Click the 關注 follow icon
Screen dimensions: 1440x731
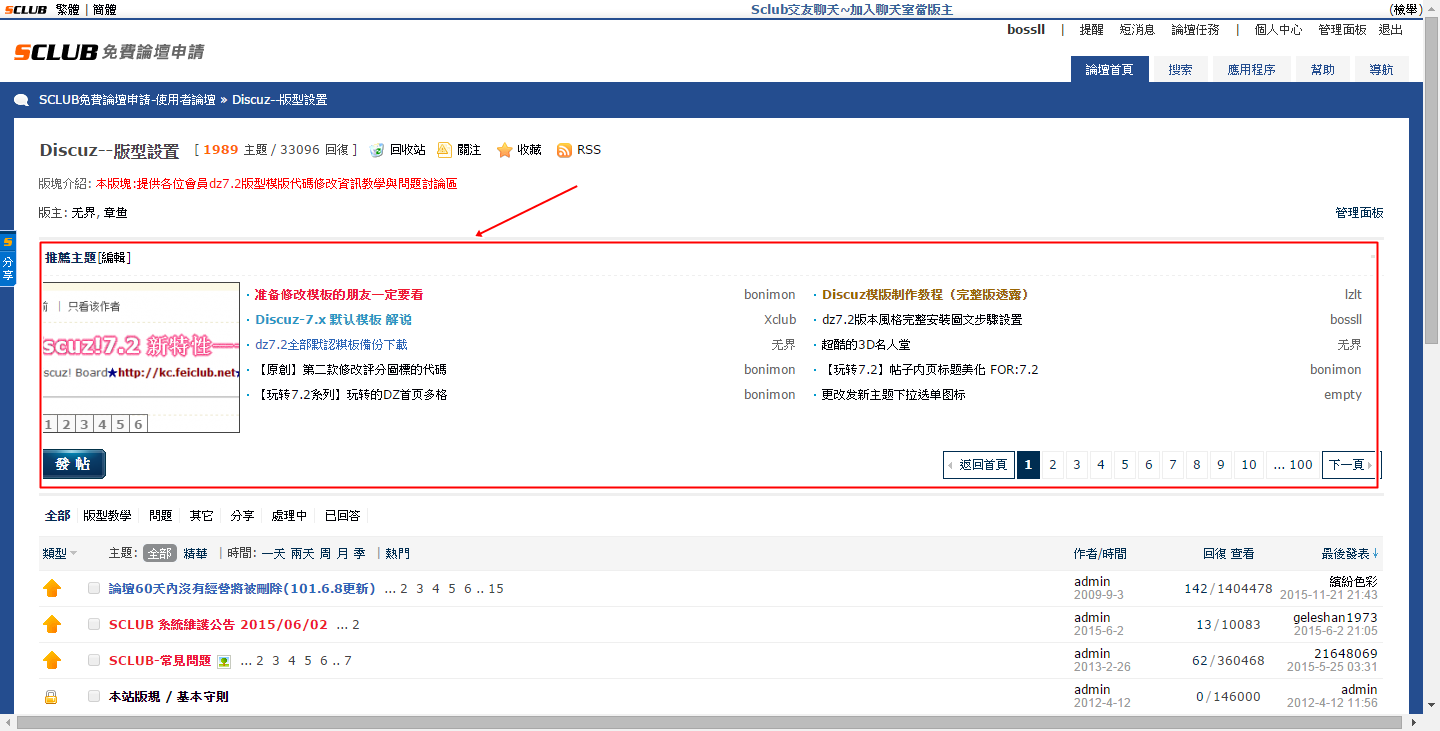point(445,150)
